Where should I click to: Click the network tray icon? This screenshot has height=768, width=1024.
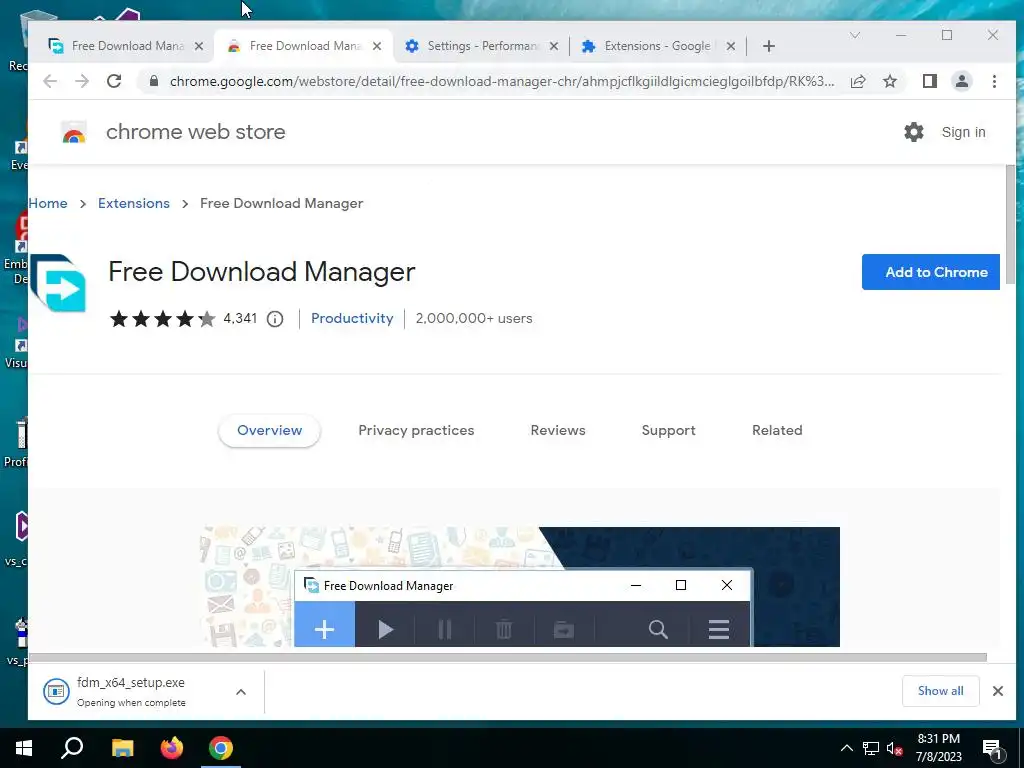(871, 748)
